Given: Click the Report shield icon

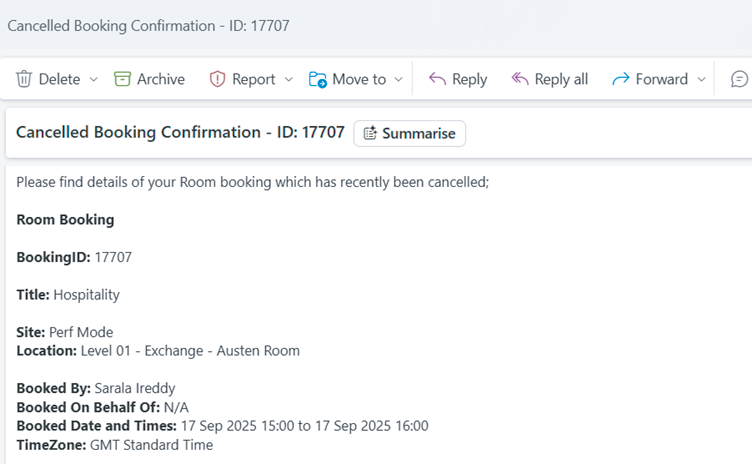Looking at the screenshot, I should [217, 79].
